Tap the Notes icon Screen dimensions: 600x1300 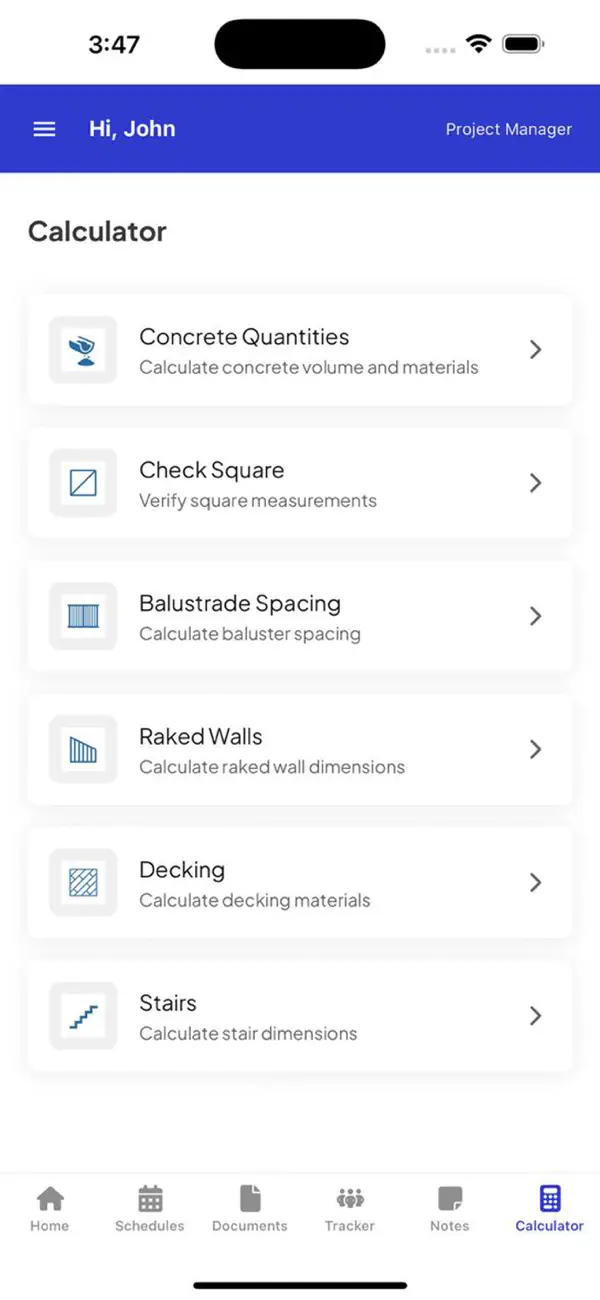click(449, 1197)
